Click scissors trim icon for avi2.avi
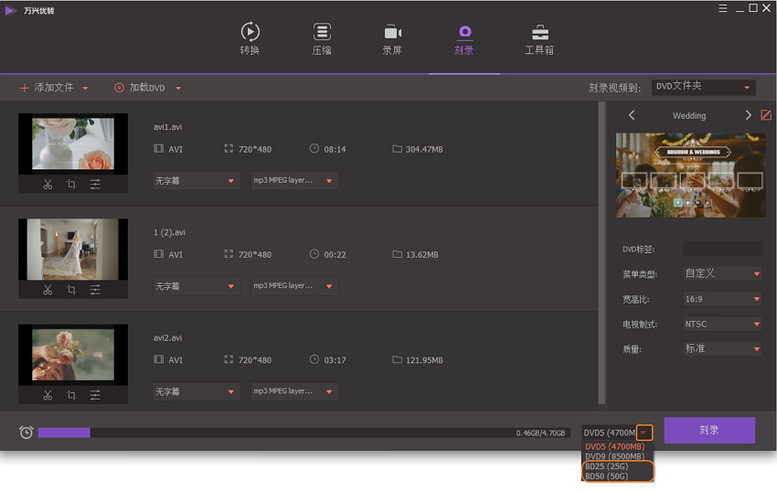777x491 pixels. [x=48, y=395]
